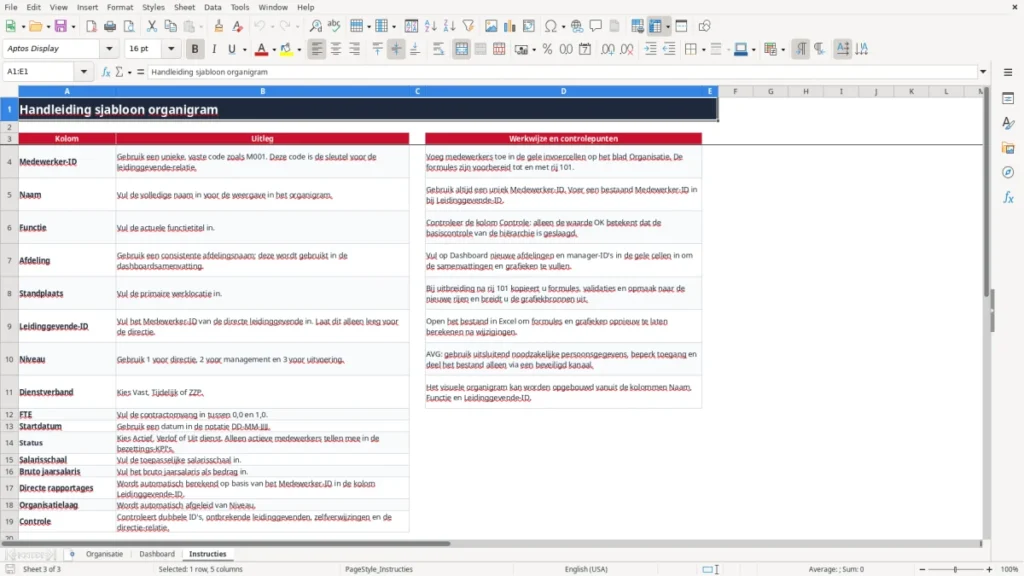Image resolution: width=1024 pixels, height=576 pixels.
Task: Expand the formula bar
Action: click(983, 72)
